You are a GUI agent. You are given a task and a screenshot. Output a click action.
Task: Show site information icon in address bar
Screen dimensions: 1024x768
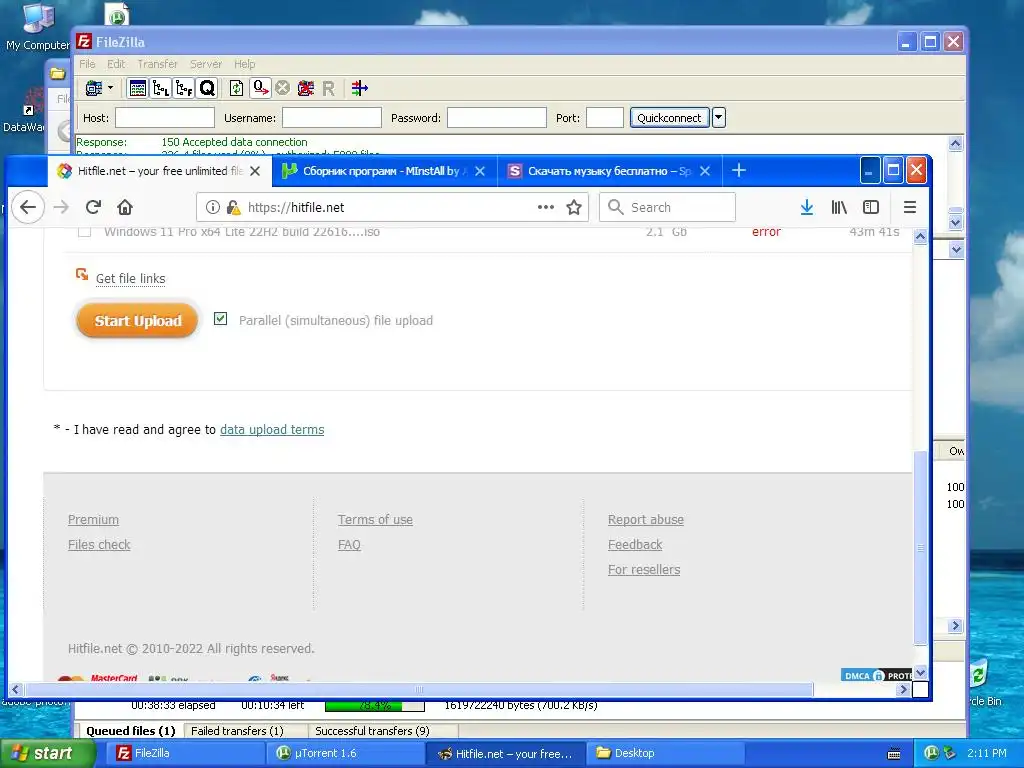click(213, 207)
